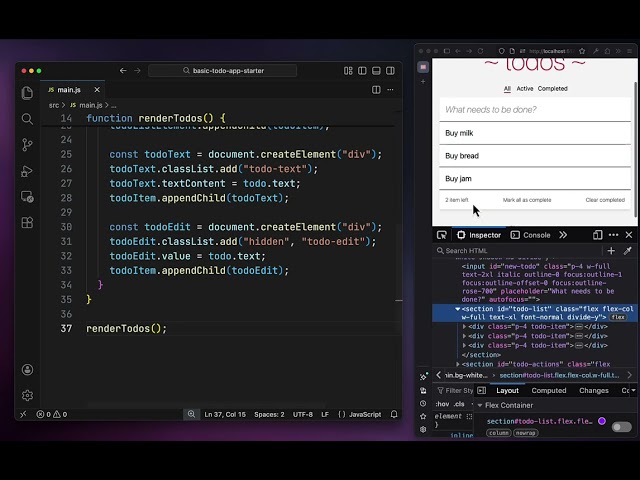Image resolution: width=640 pixels, height=480 pixels.
Task: Open editor More Actions menu
Action: pos(391,90)
